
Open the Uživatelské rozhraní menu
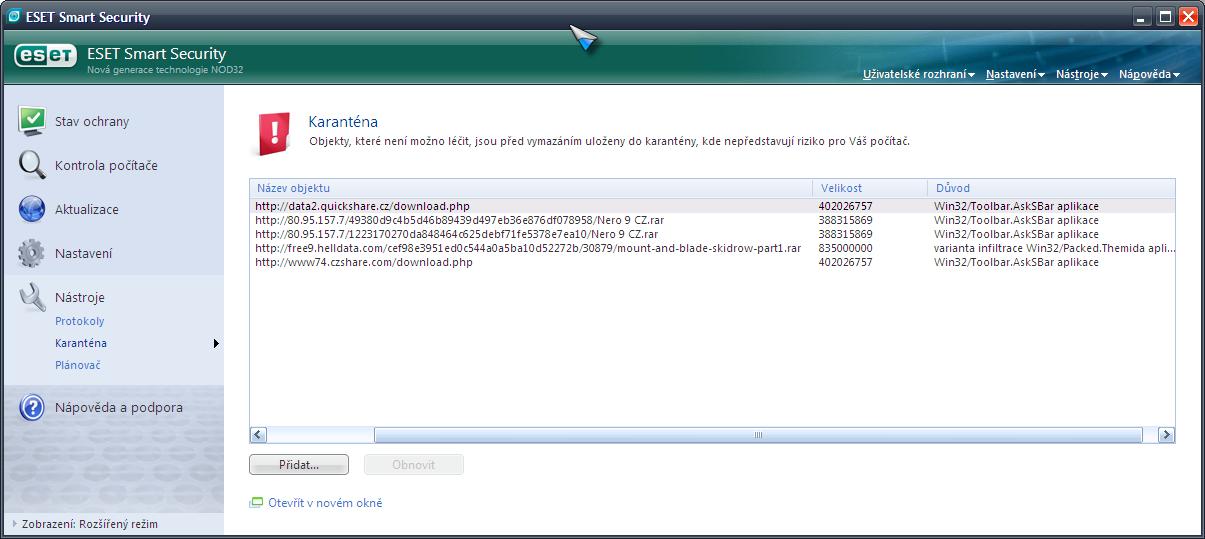pyautogui.click(x=918, y=74)
